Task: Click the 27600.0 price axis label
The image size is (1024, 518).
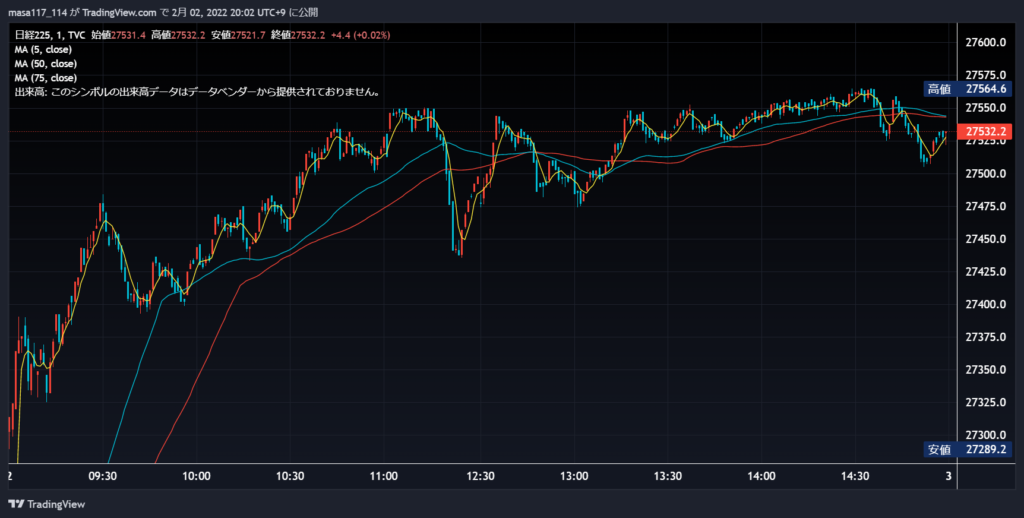Action: [x=984, y=43]
